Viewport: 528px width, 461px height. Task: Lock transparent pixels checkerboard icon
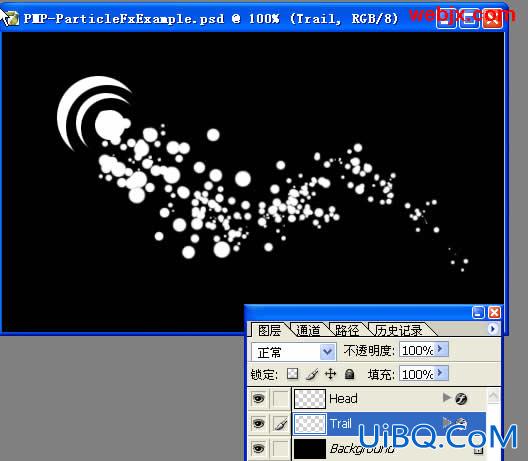click(x=292, y=373)
